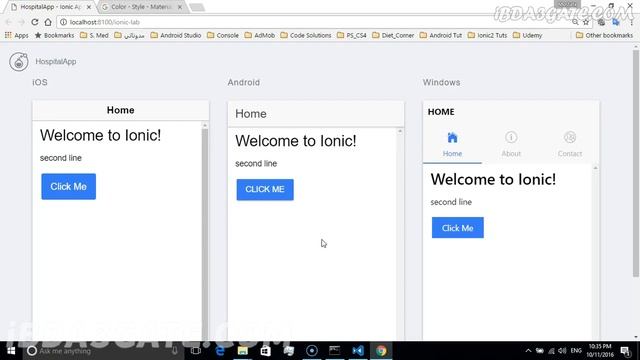Open Windows Start menu
This screenshot has height=360, width=640.
point(11,351)
